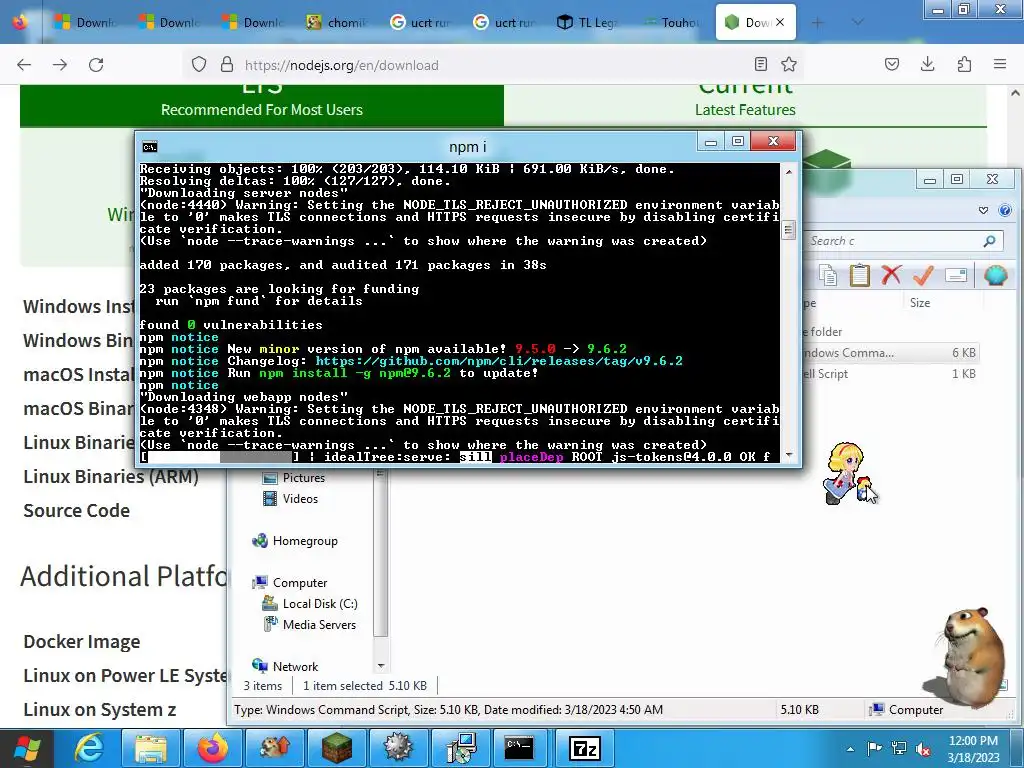Open Explorer help question mark icon
The width and height of the screenshot is (1024, 768).
(1005, 210)
